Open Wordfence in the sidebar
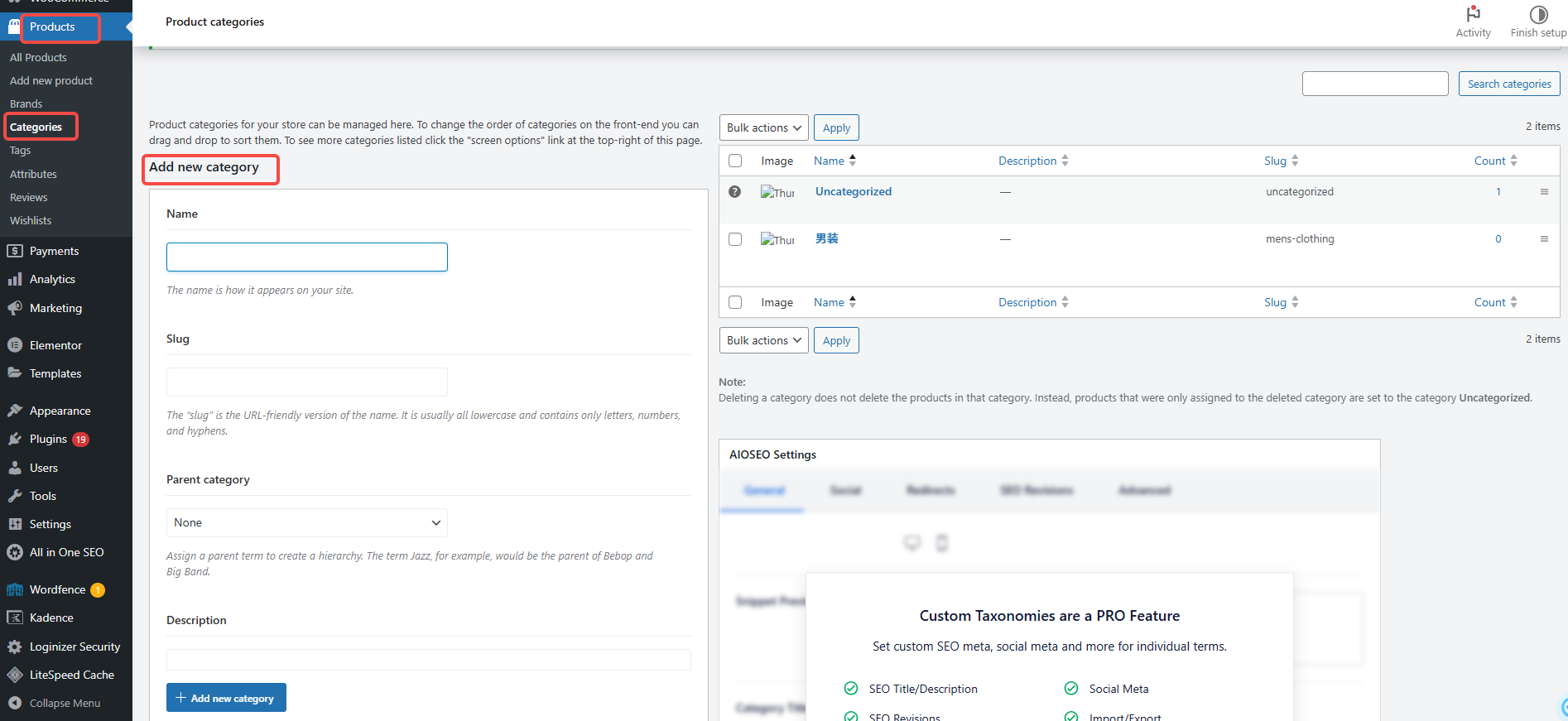The width and height of the screenshot is (1568, 721). [57, 589]
